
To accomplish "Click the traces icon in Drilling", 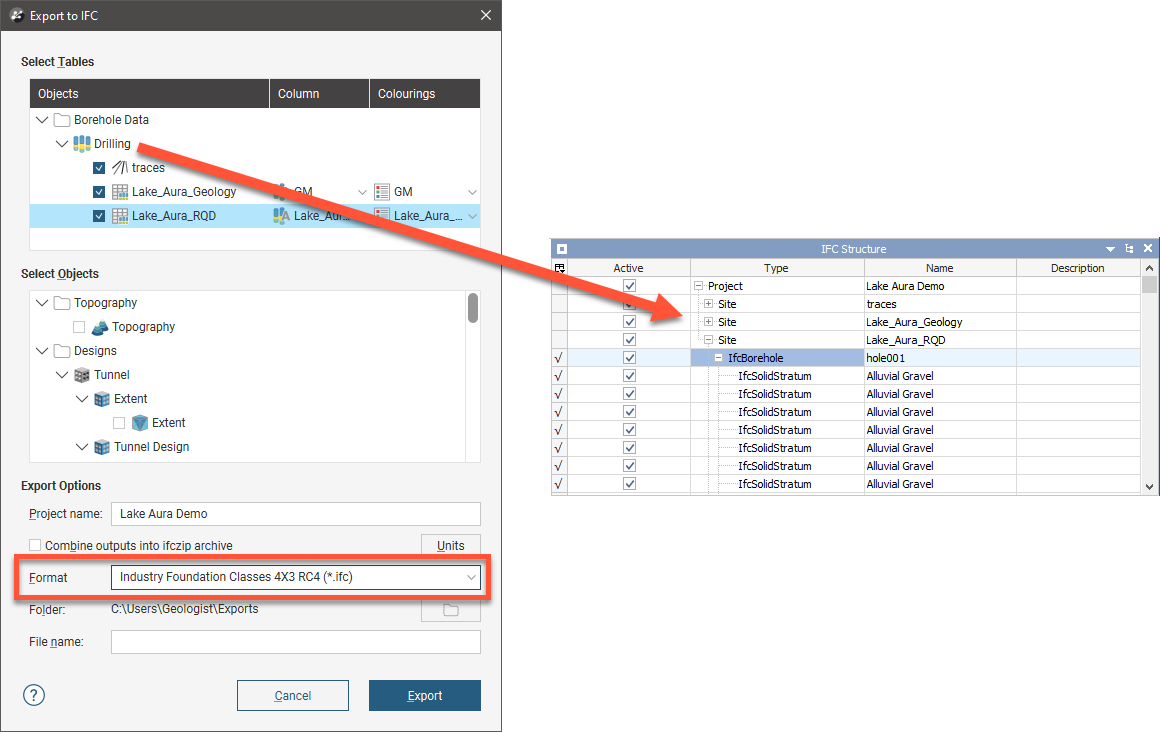I will 119,168.
